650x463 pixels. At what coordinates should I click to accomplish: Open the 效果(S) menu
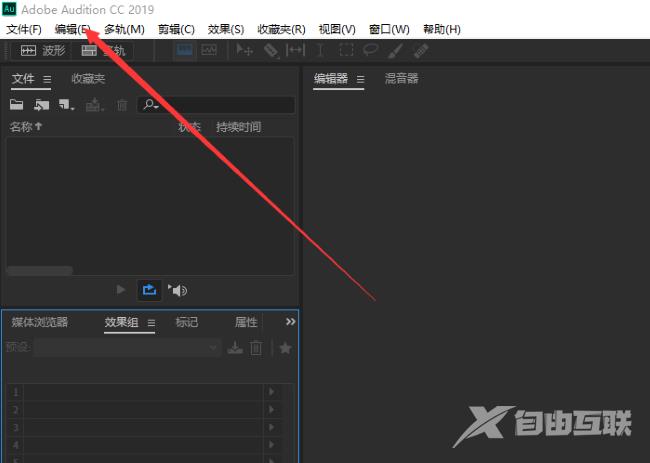(x=226, y=29)
